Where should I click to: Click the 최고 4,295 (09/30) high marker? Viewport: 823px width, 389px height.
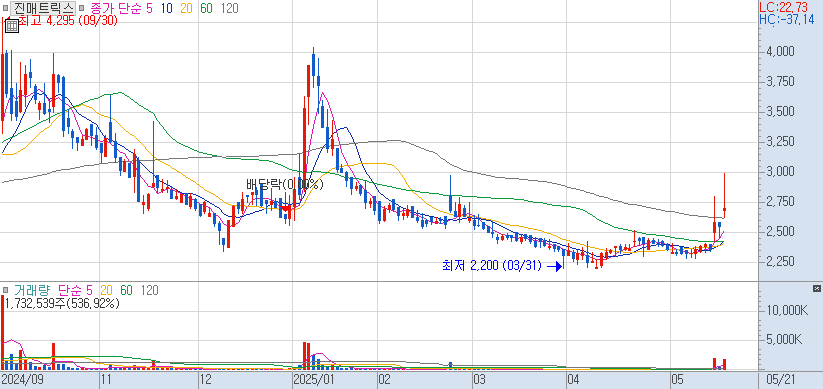coord(68,20)
